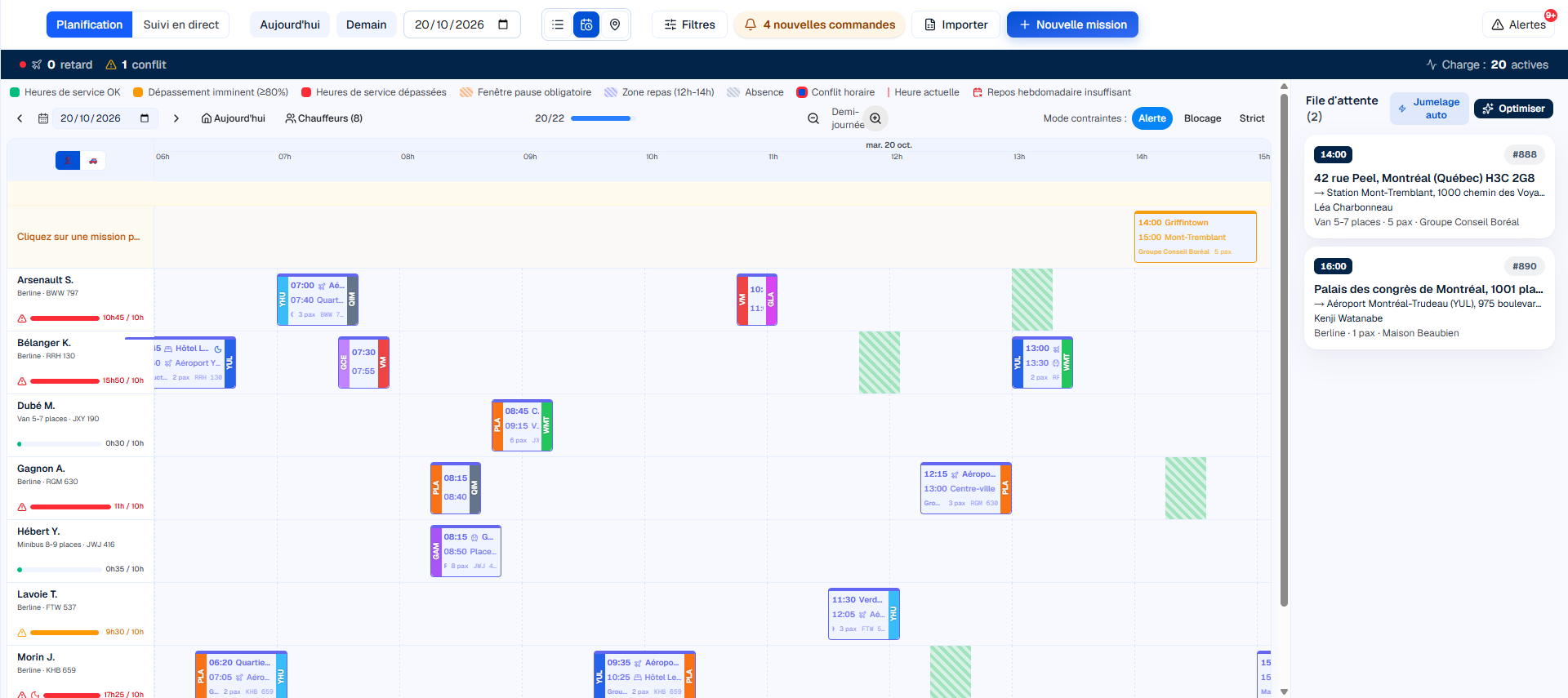This screenshot has height=698, width=1568.
Task: Switch to the Planification tab
Action: (x=89, y=24)
